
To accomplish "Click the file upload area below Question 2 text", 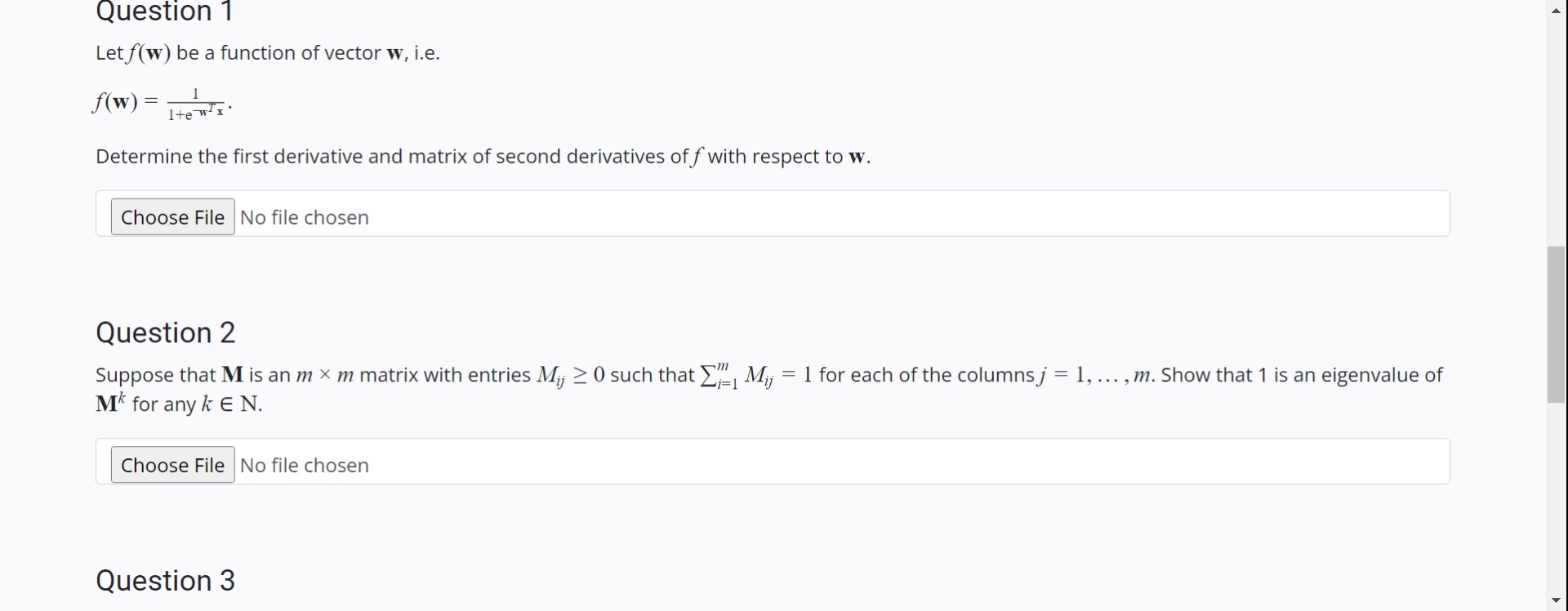I will [773, 462].
